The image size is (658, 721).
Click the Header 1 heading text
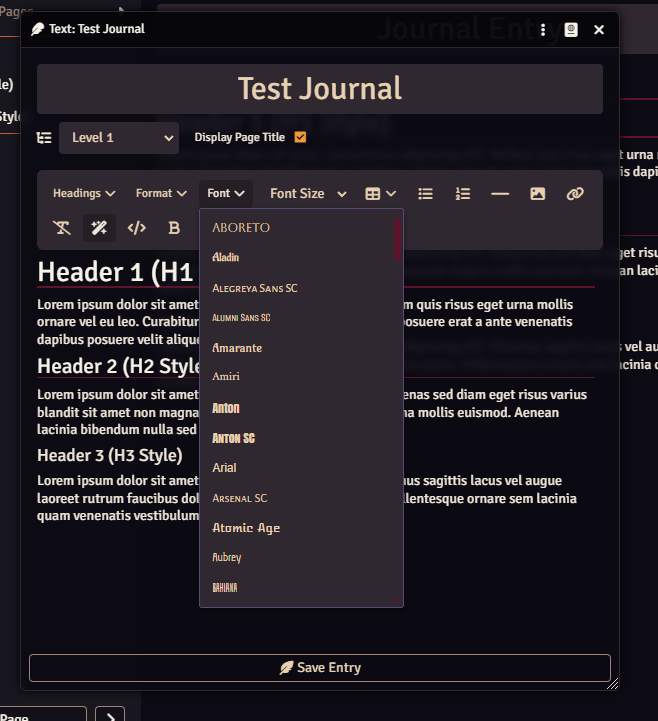(x=115, y=272)
